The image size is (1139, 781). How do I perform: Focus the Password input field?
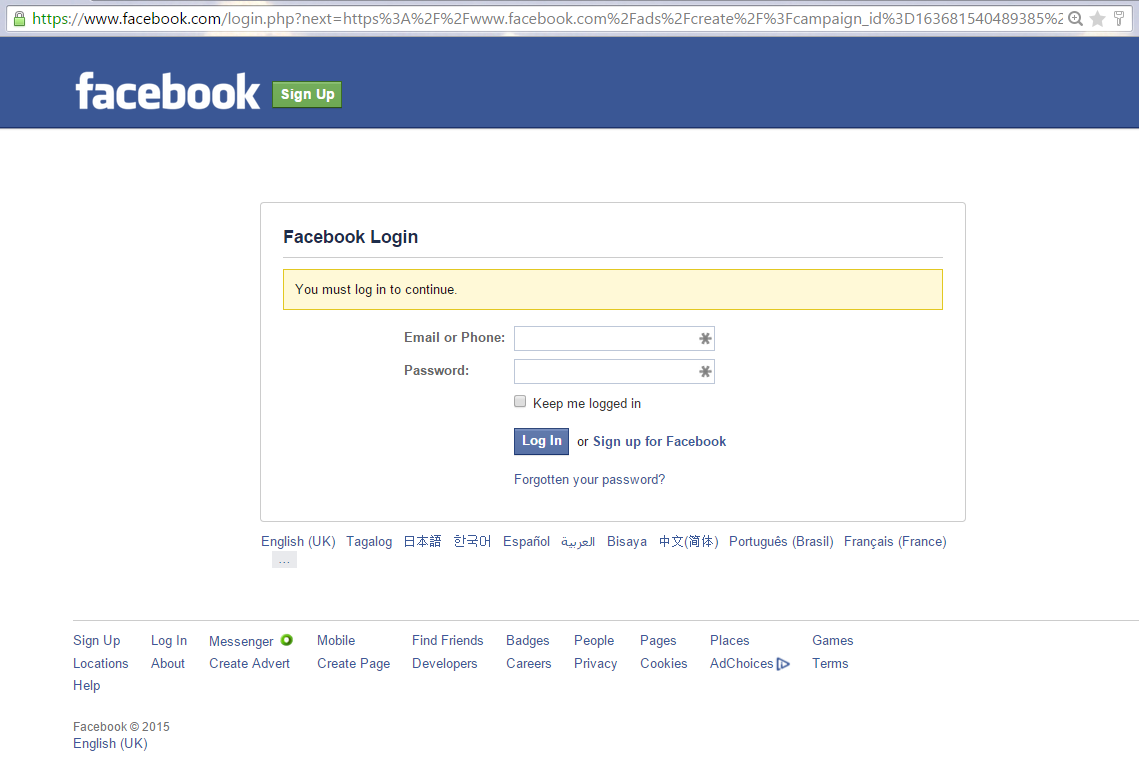coord(614,372)
